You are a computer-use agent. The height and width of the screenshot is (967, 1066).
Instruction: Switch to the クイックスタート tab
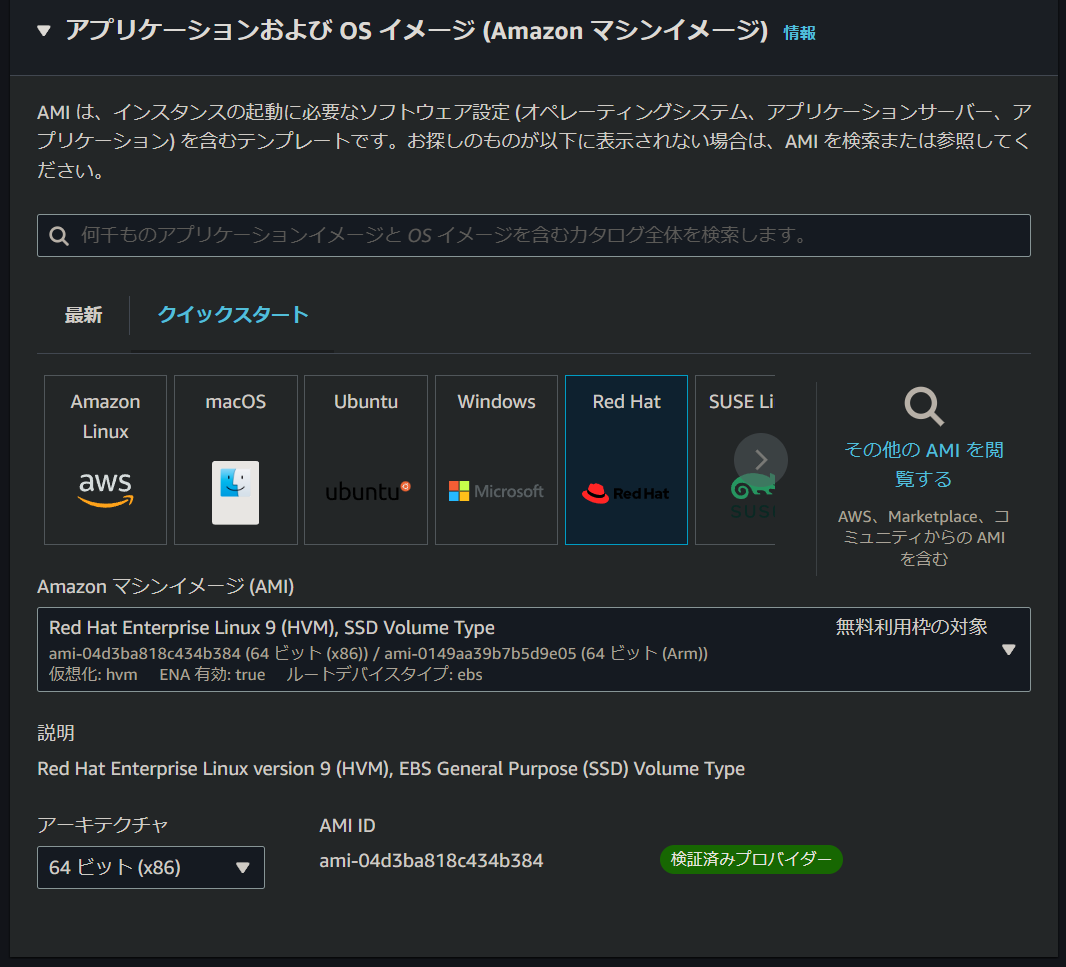233,314
